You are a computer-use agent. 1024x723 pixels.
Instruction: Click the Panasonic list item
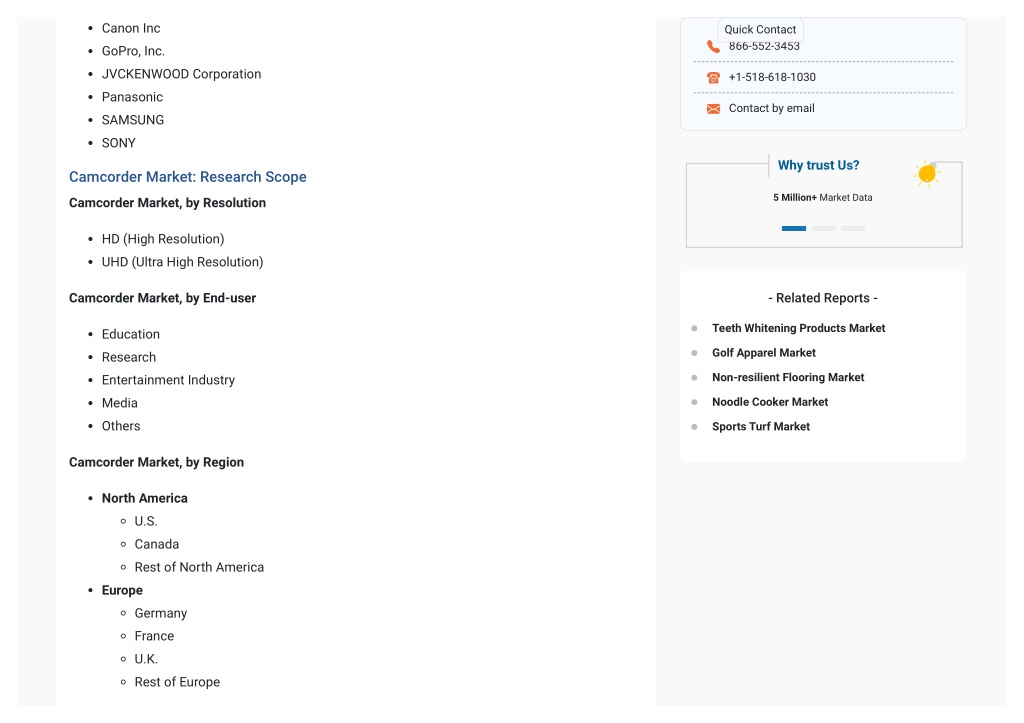(132, 97)
